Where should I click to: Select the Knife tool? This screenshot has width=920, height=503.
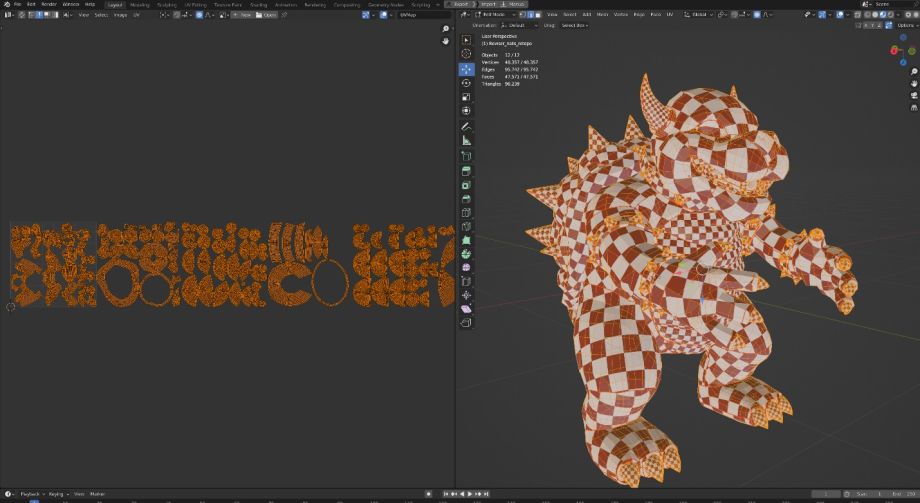click(466, 227)
